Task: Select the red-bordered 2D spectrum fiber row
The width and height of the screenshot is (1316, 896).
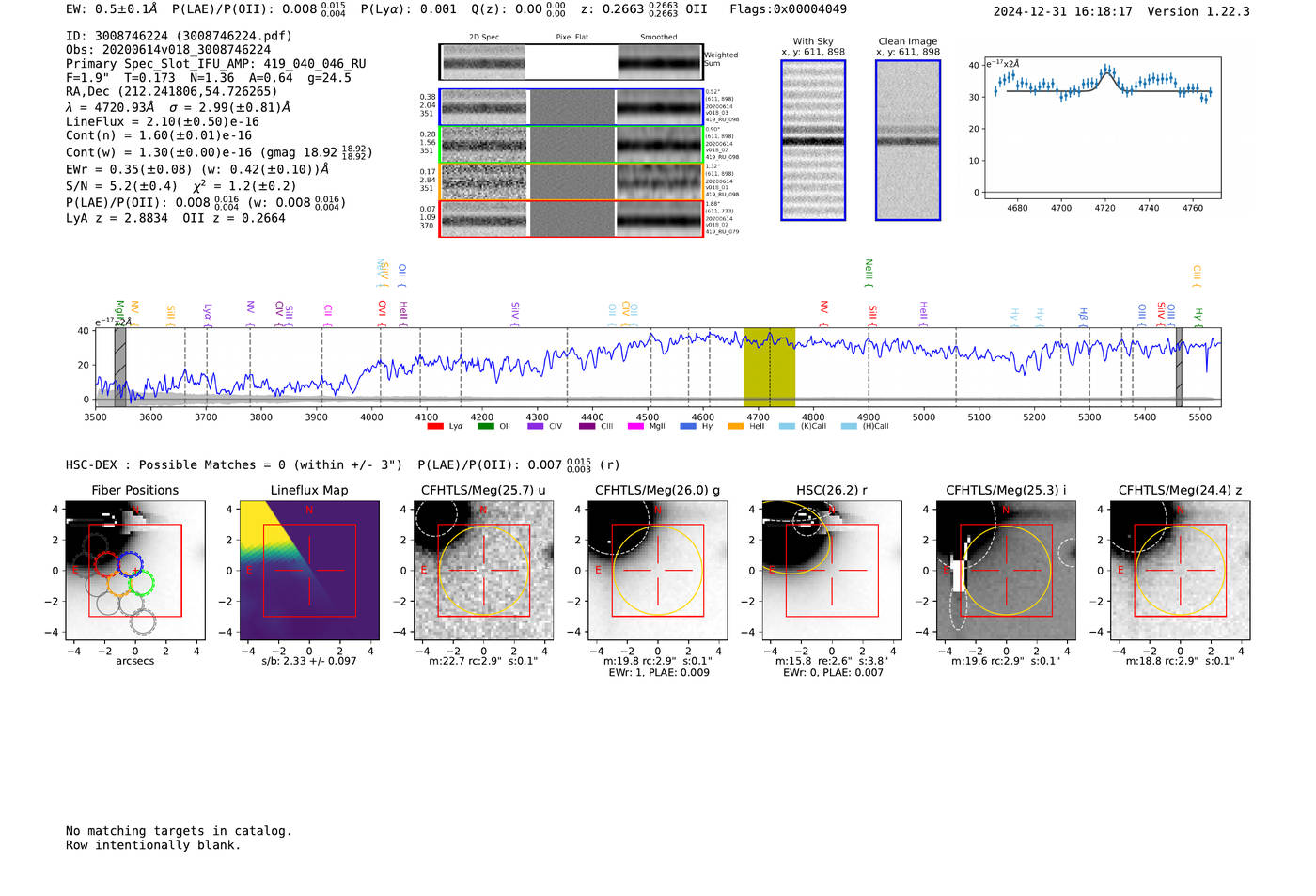Action: 572,218
